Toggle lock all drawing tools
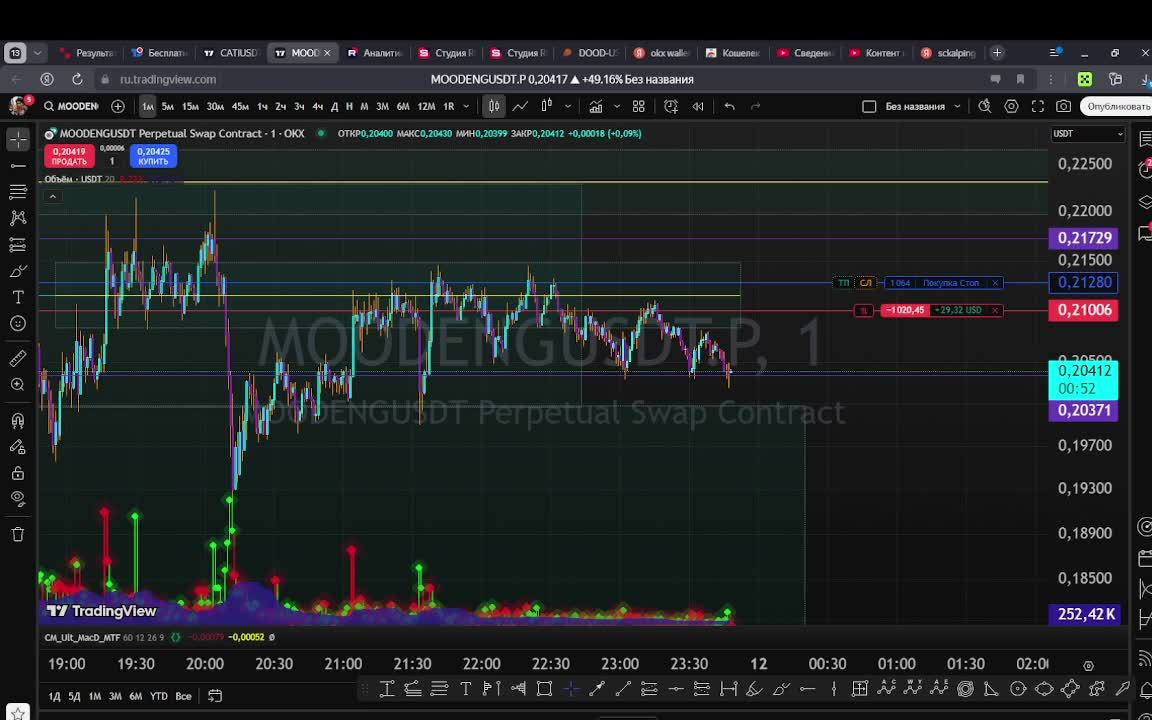1152x720 pixels. click(18, 473)
